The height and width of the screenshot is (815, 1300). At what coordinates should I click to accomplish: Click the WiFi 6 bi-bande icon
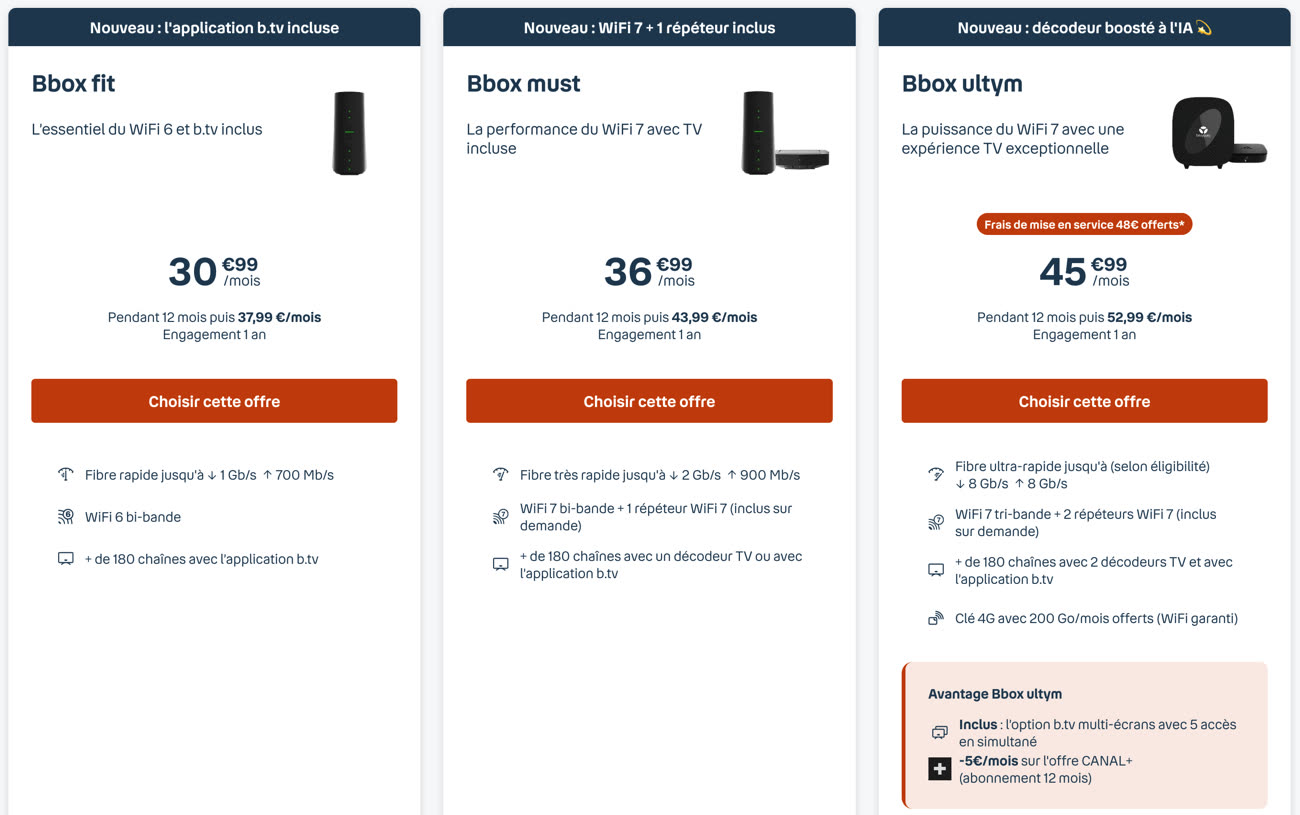(x=66, y=517)
